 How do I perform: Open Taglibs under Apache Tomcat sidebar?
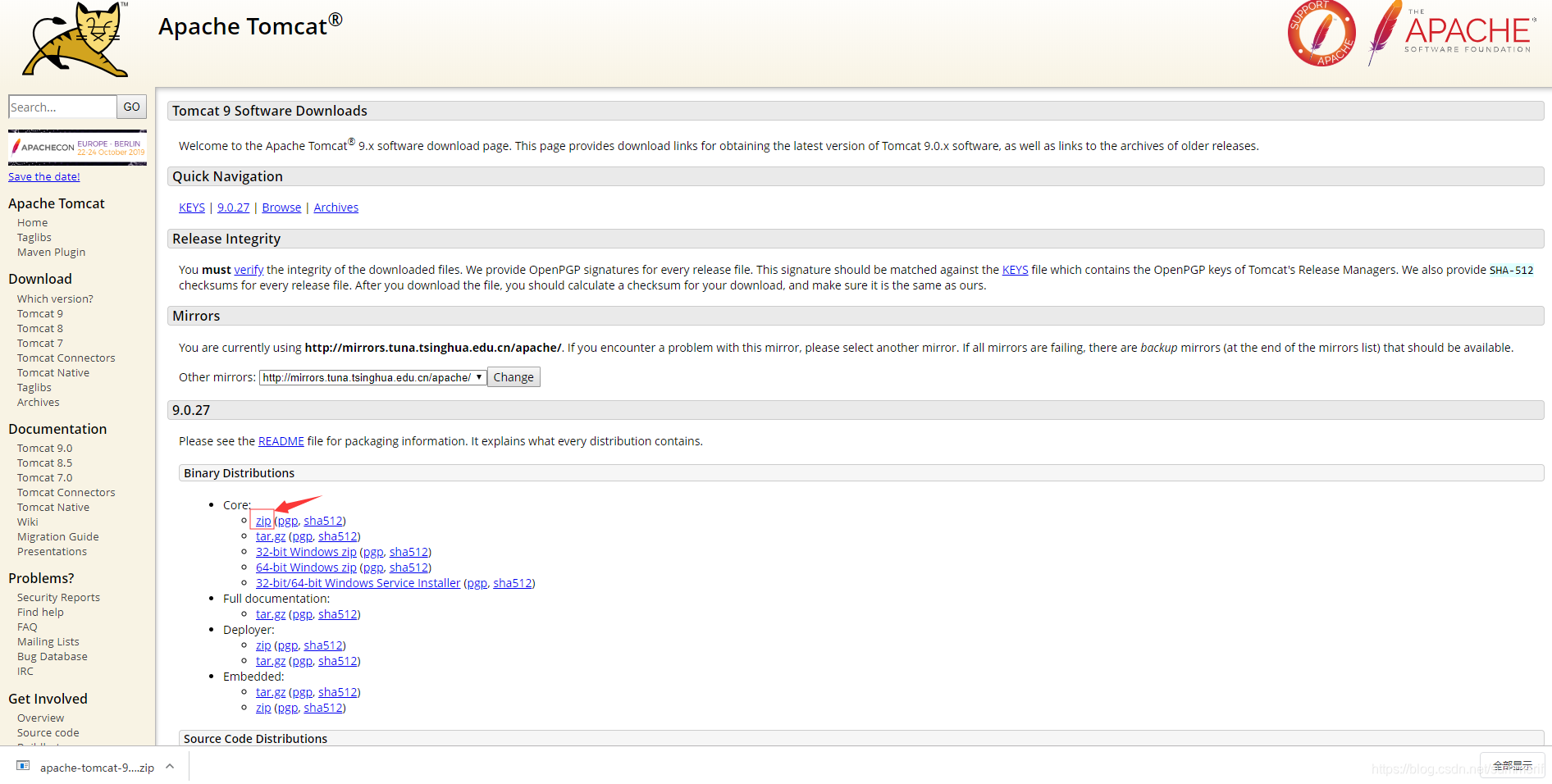34,237
